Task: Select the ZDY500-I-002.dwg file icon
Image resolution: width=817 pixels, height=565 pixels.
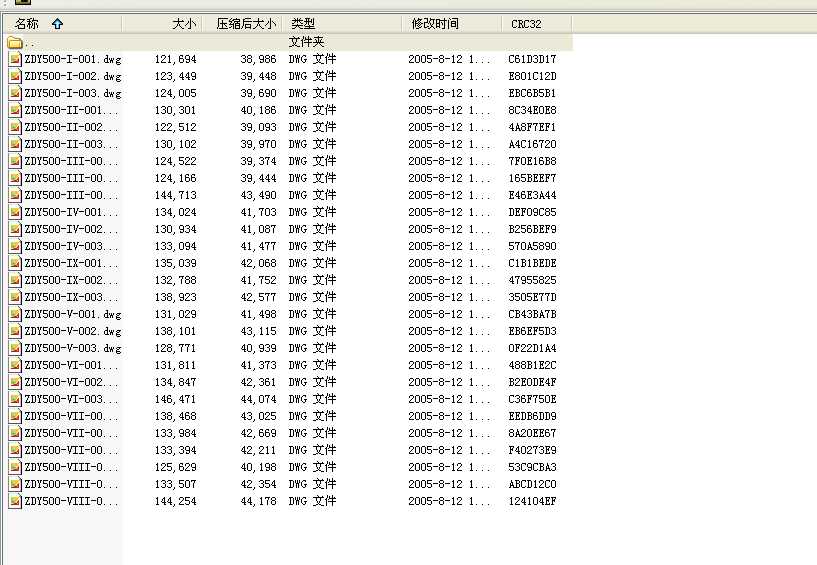Action: [15, 76]
